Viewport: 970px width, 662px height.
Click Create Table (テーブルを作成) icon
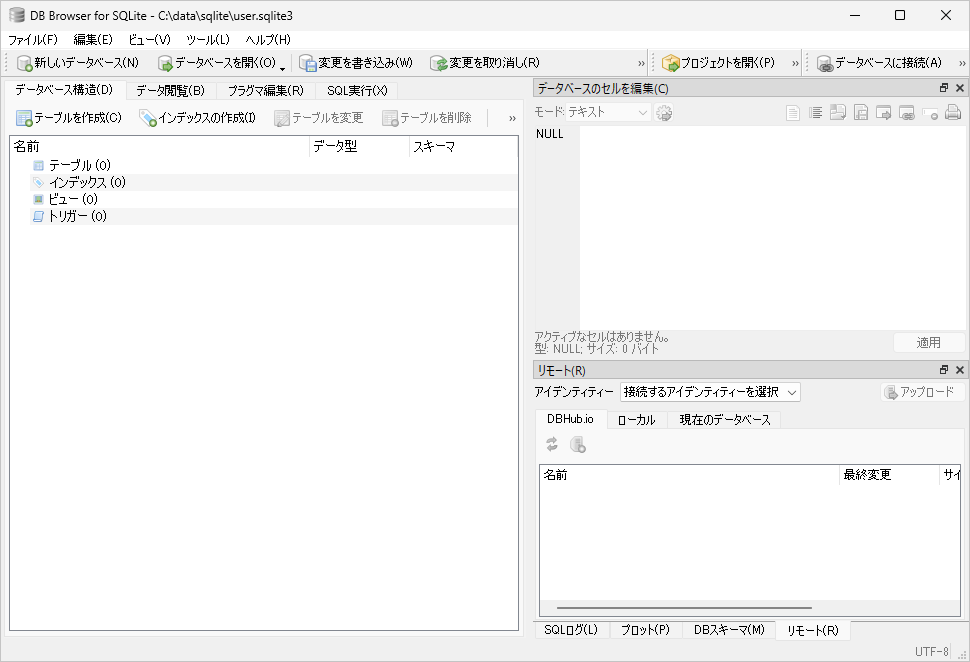click(24, 118)
